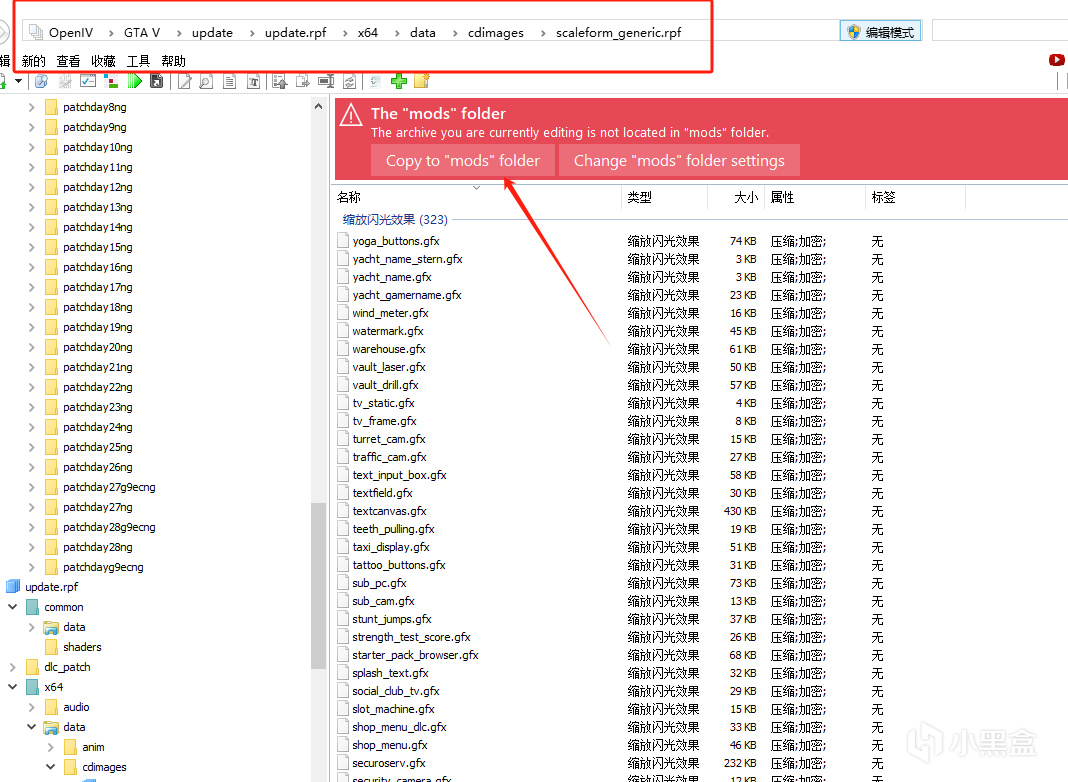Click the edit document pencil toolbar icon
This screenshot has width=1068, height=782.
coord(185,81)
